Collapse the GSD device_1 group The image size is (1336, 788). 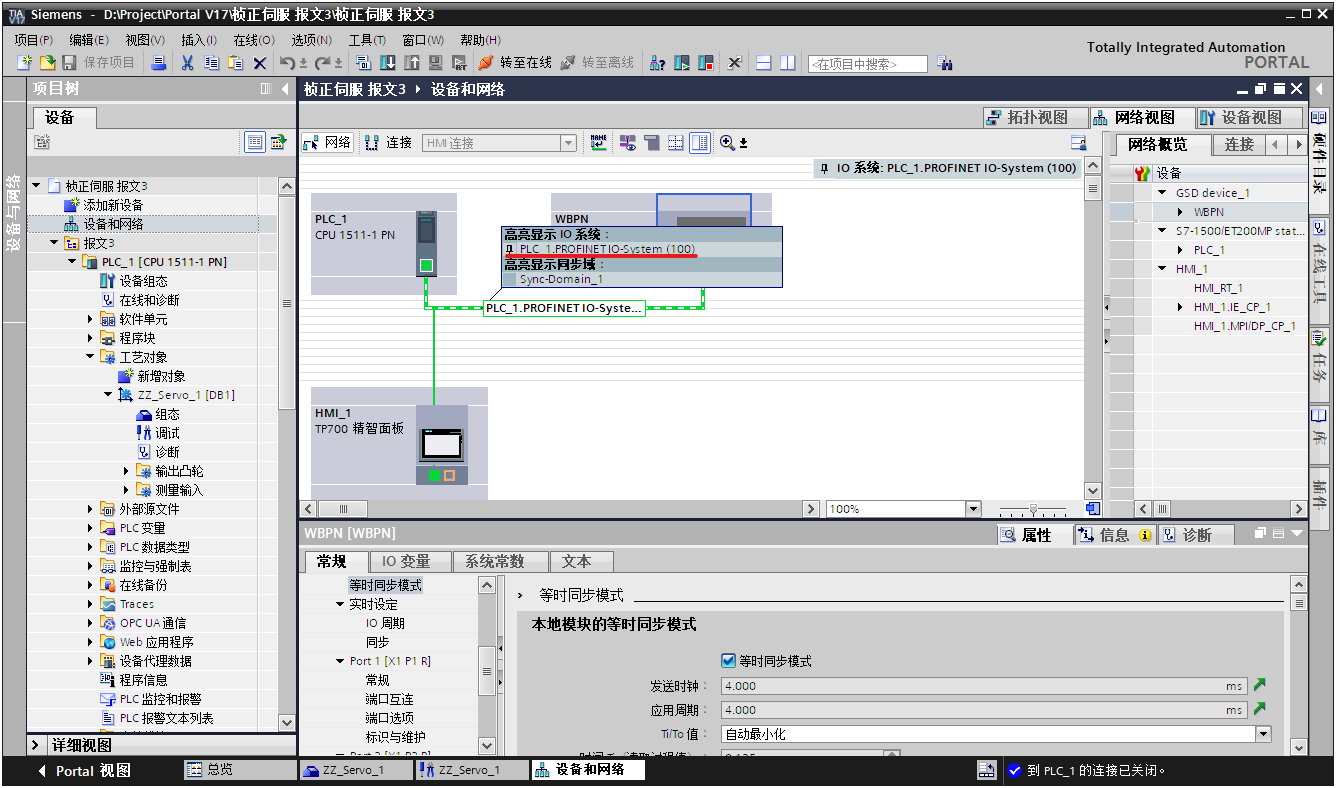click(x=1162, y=193)
